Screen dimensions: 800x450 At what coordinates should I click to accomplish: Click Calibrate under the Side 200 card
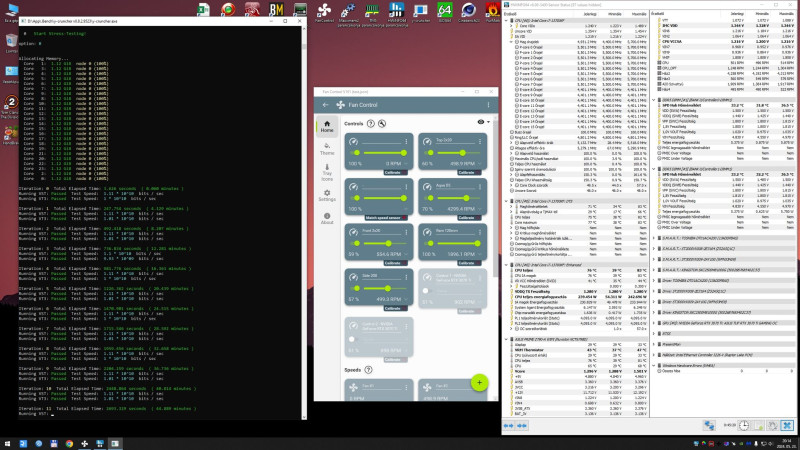click(x=394, y=308)
